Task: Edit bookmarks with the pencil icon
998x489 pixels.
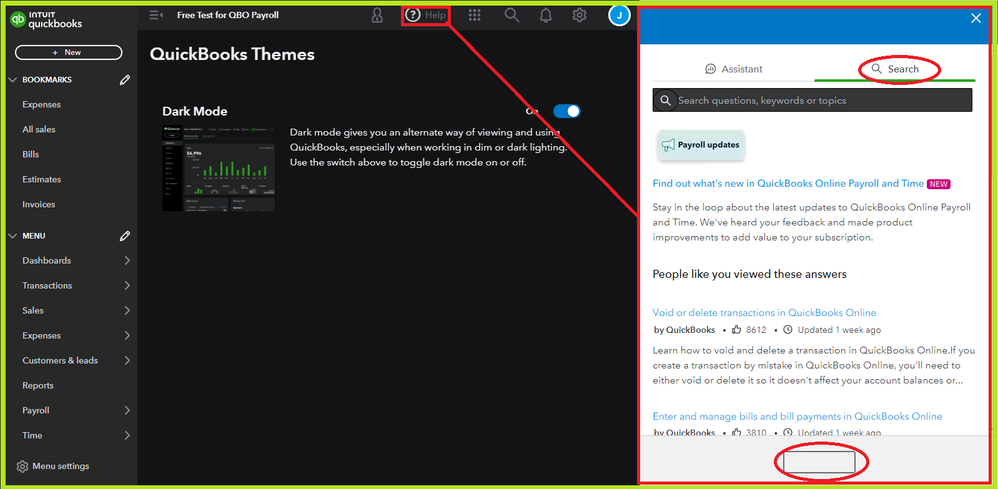Action: point(125,80)
